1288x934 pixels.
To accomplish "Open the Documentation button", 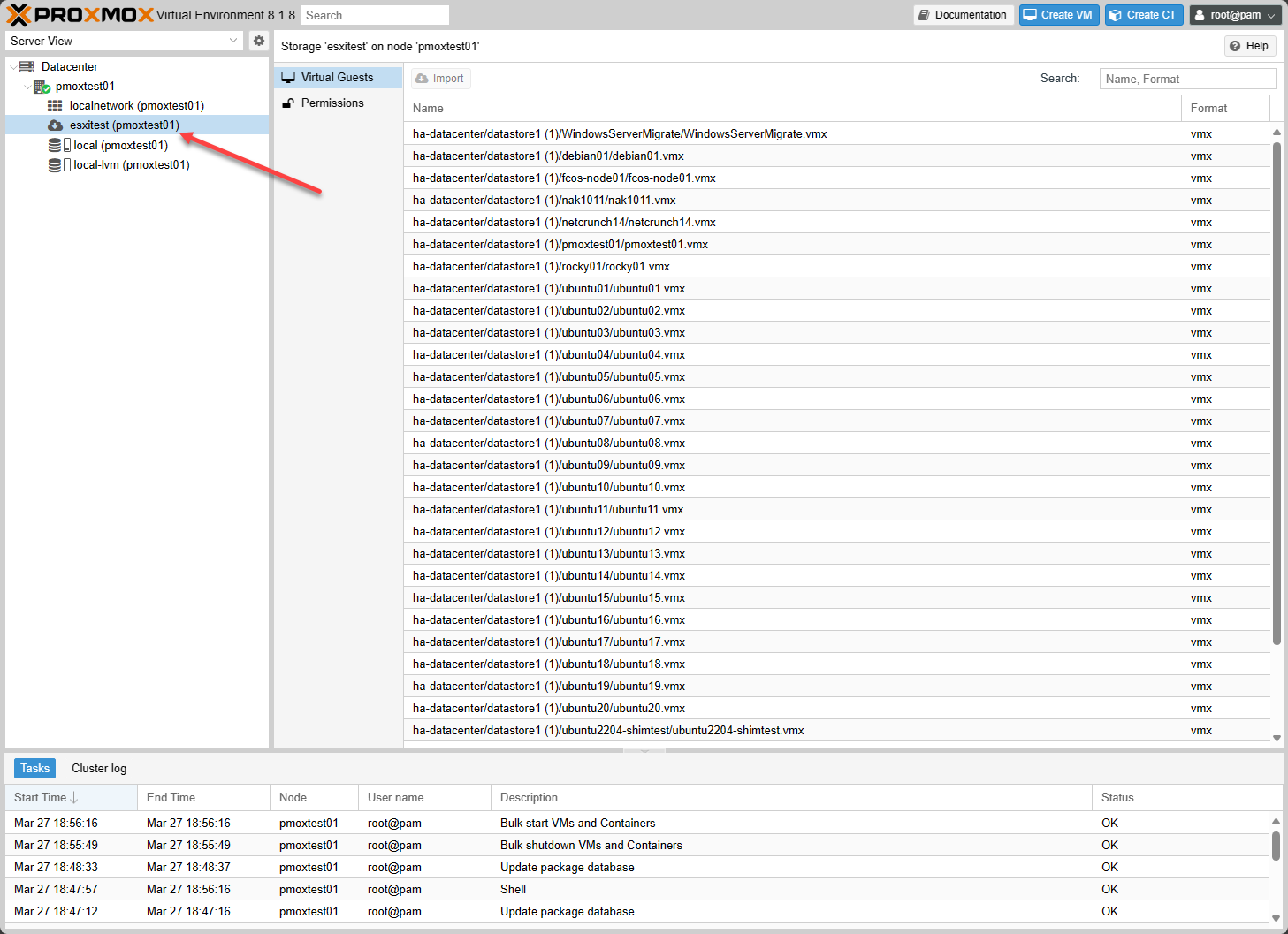I will tap(964, 15).
